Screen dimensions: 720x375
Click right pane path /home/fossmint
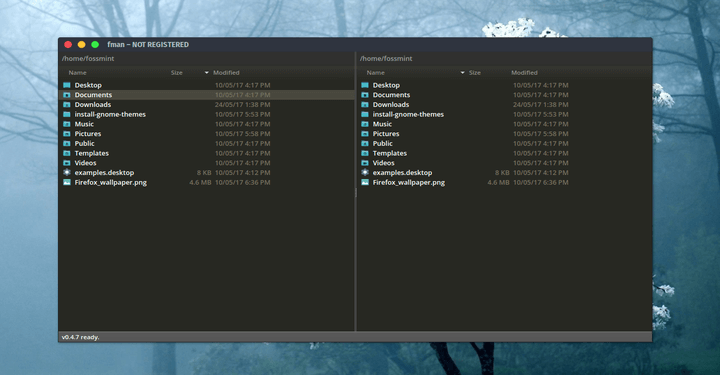[x=386, y=58]
